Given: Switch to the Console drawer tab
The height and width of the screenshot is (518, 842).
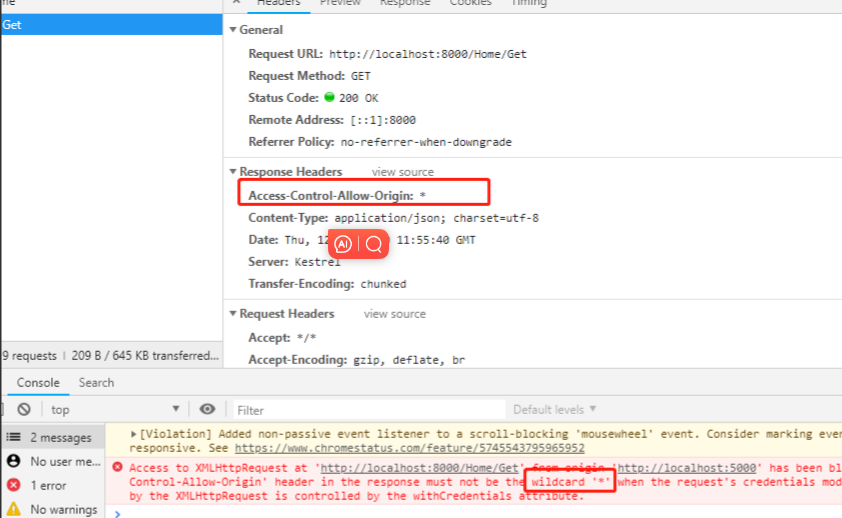Looking at the screenshot, I should [38, 383].
